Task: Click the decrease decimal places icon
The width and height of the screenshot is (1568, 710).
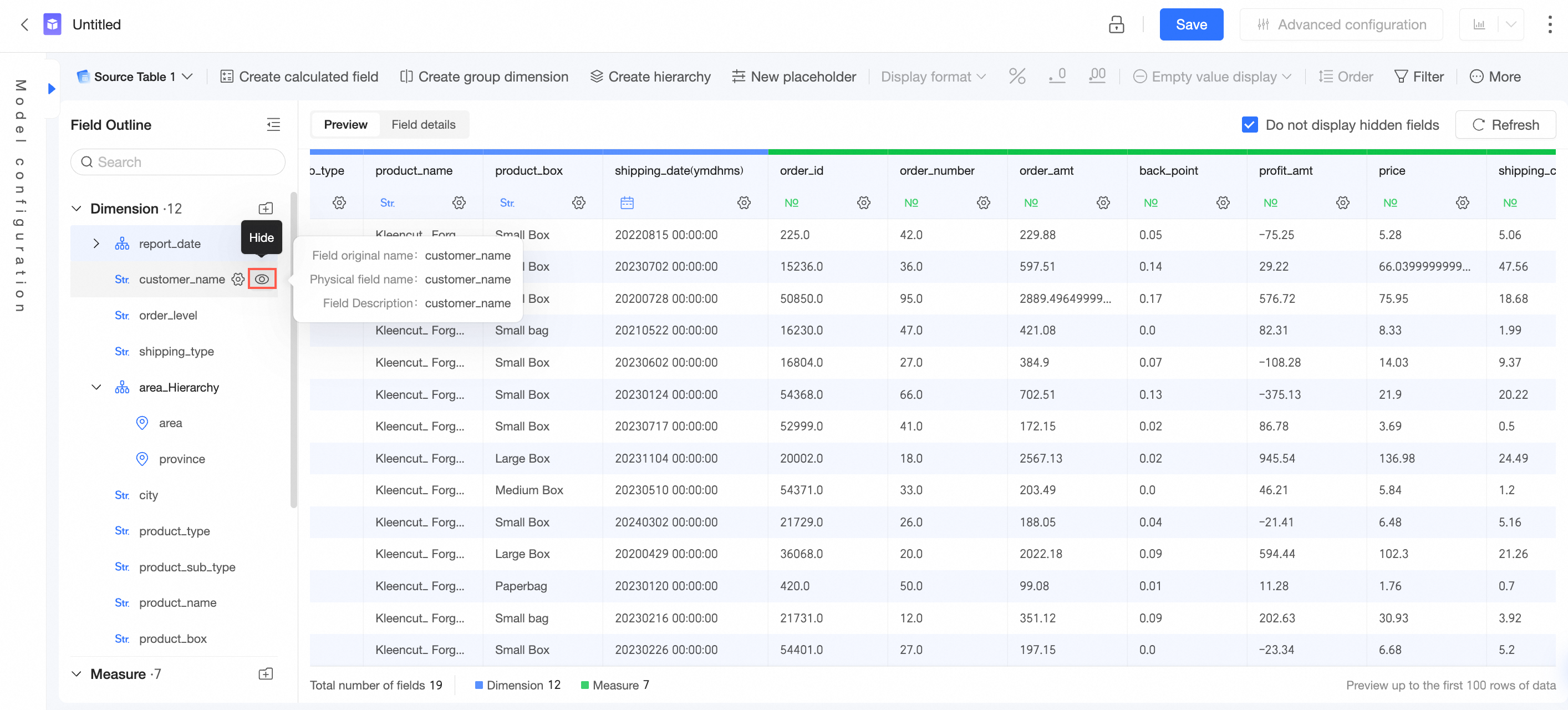Action: 1057,76
